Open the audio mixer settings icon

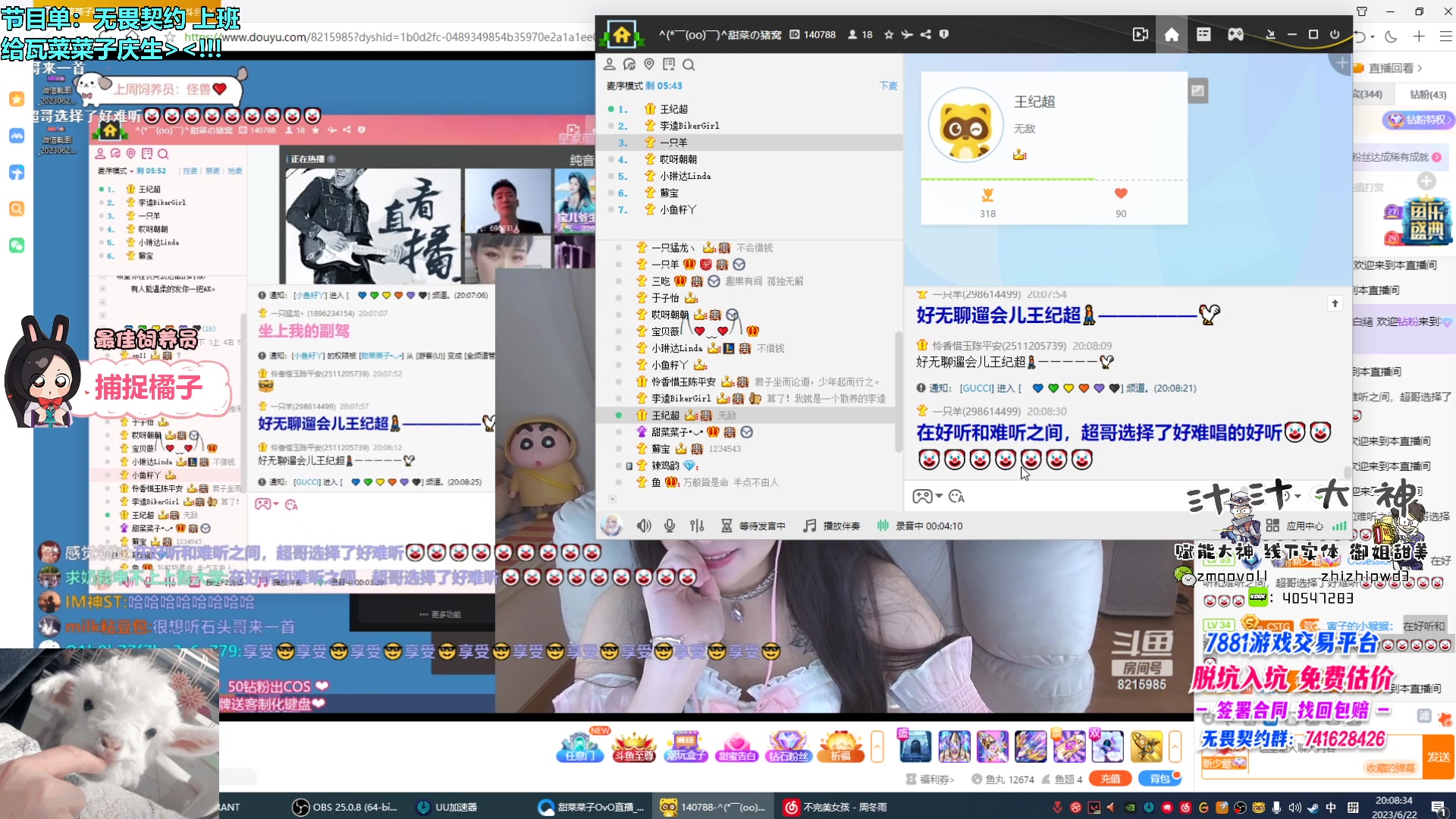click(697, 526)
